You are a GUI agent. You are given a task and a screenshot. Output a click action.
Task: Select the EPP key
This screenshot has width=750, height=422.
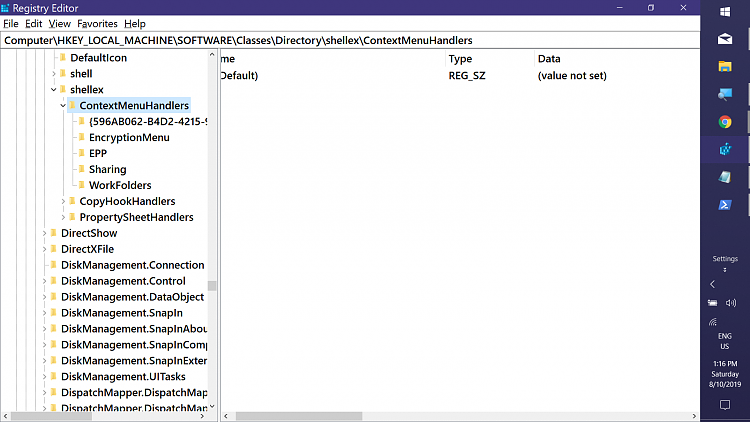click(x=98, y=153)
